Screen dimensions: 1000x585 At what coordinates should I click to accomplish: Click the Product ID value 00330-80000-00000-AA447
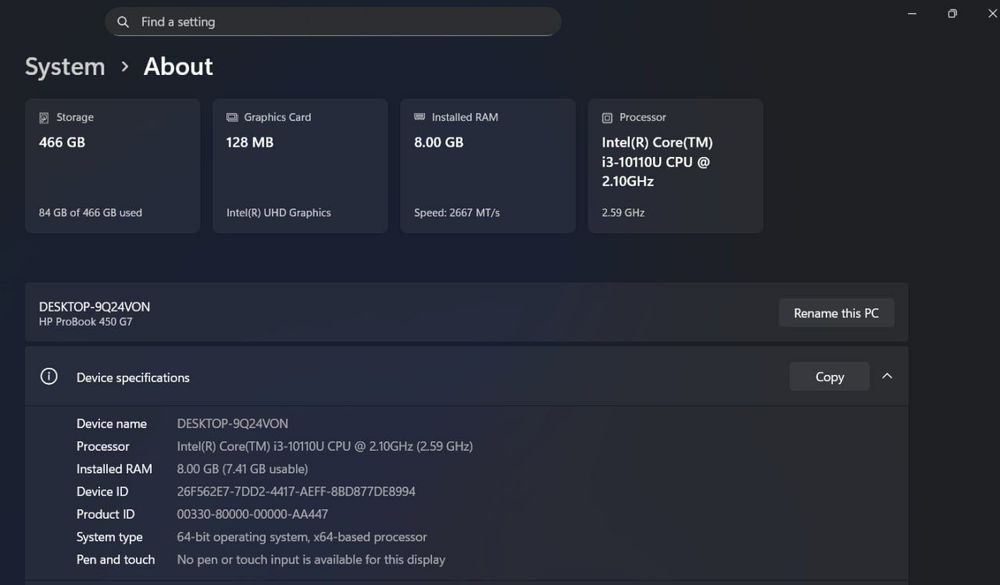click(252, 514)
